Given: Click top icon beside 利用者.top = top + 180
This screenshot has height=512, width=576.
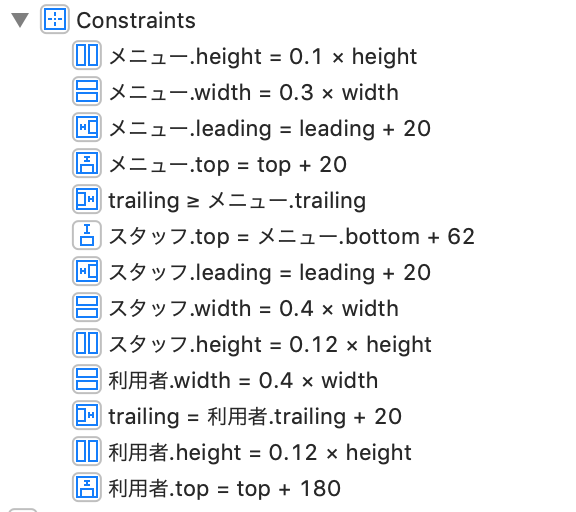Looking at the screenshot, I should [x=87, y=487].
